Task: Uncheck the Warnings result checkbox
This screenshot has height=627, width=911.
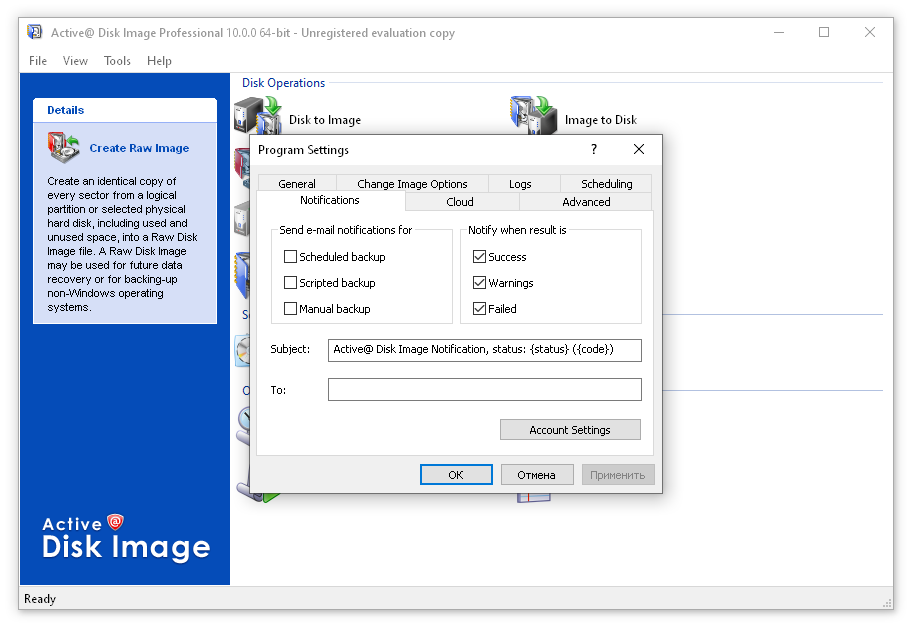Action: [479, 282]
